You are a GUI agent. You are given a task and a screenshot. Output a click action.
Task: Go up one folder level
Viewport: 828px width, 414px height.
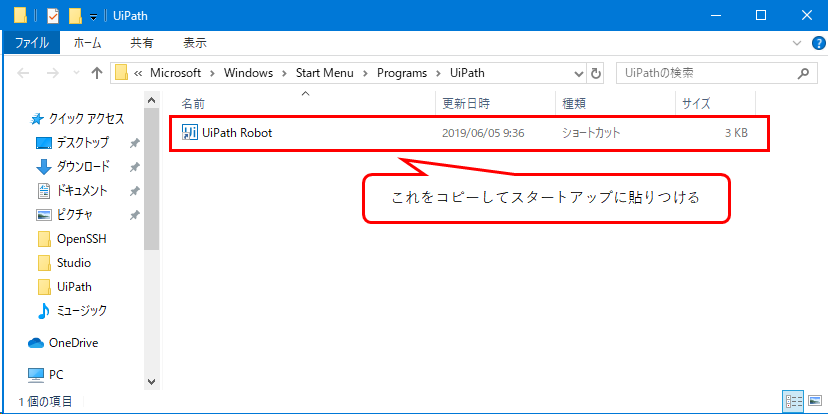point(97,73)
